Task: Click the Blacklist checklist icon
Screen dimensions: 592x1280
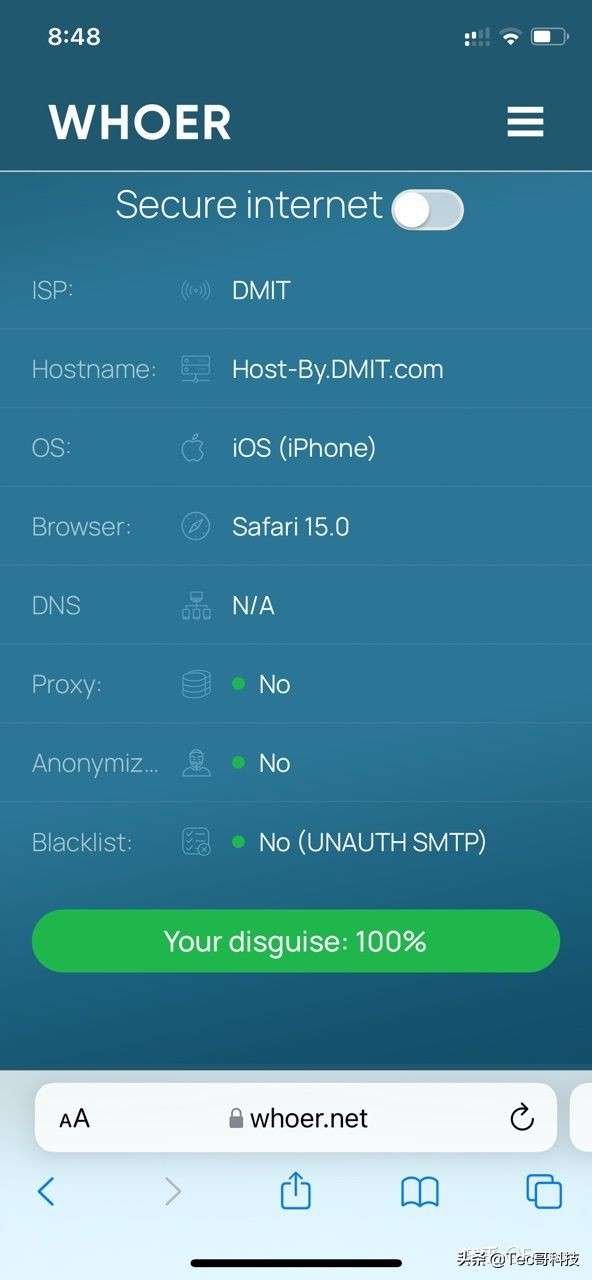Action: 196,842
